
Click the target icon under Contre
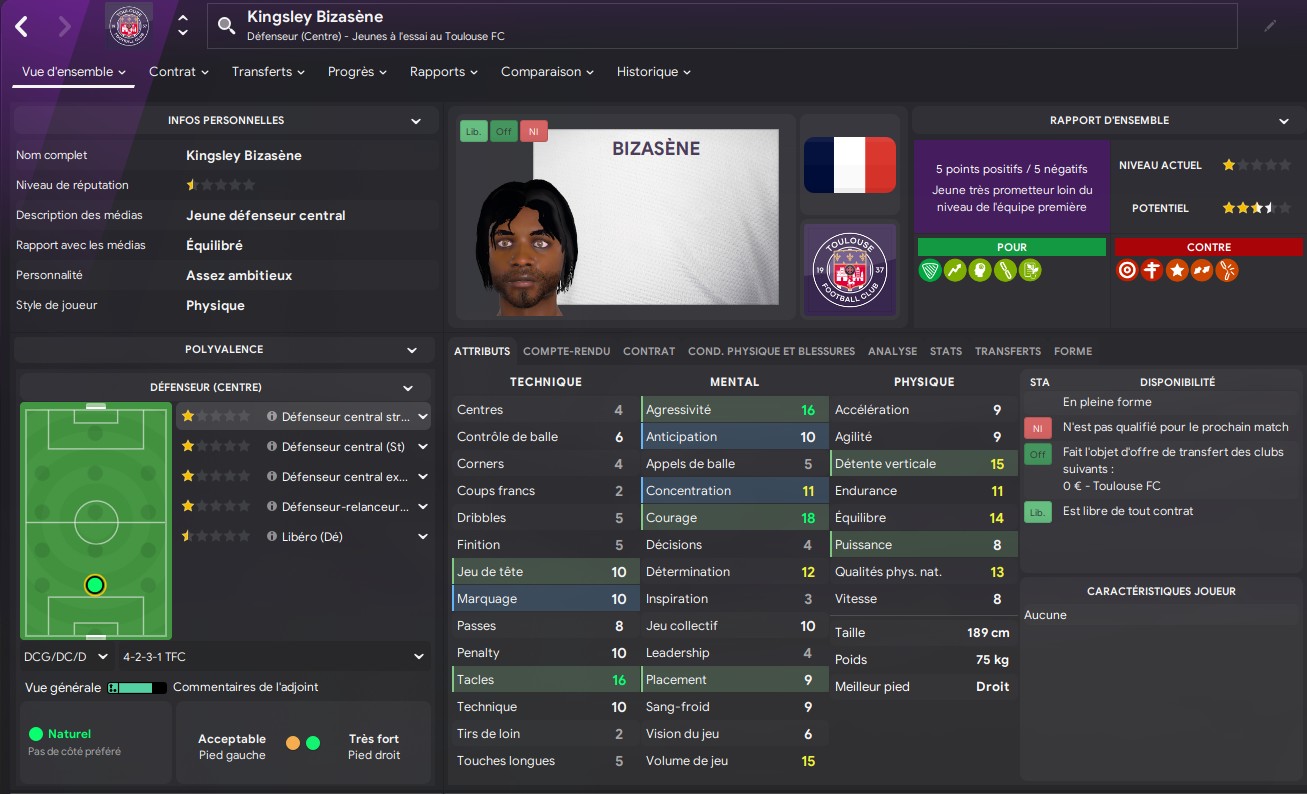point(1127,270)
